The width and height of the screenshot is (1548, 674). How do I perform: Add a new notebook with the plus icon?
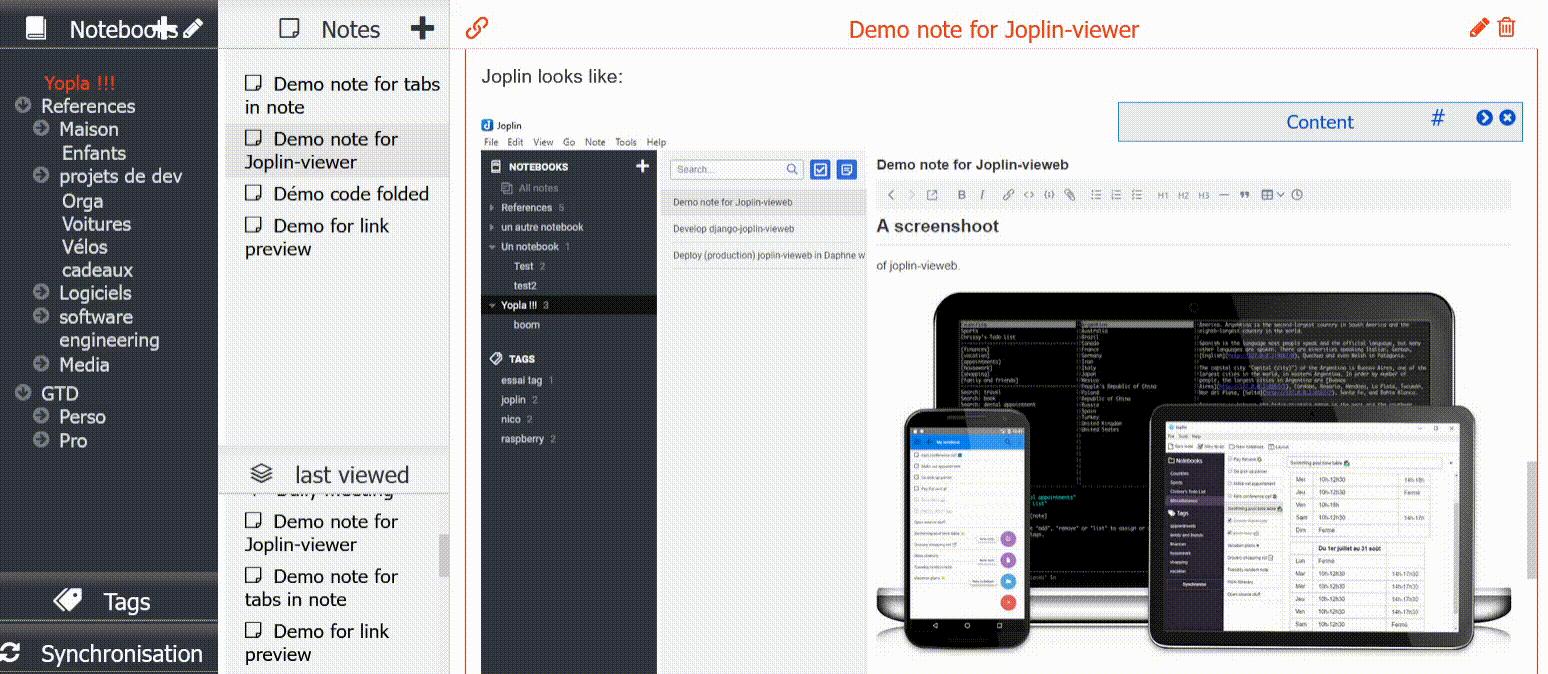[166, 28]
